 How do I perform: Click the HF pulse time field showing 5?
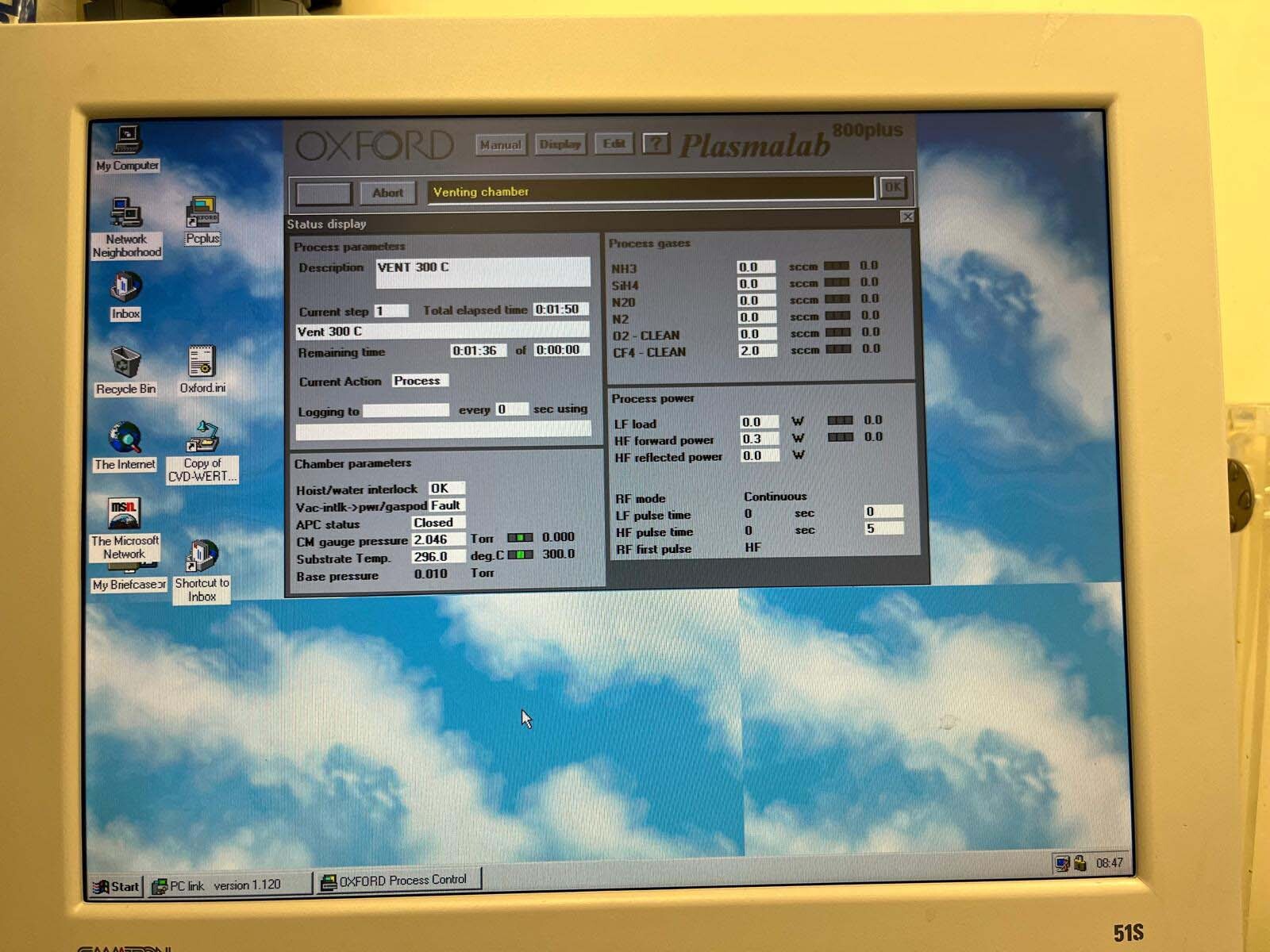click(x=883, y=528)
